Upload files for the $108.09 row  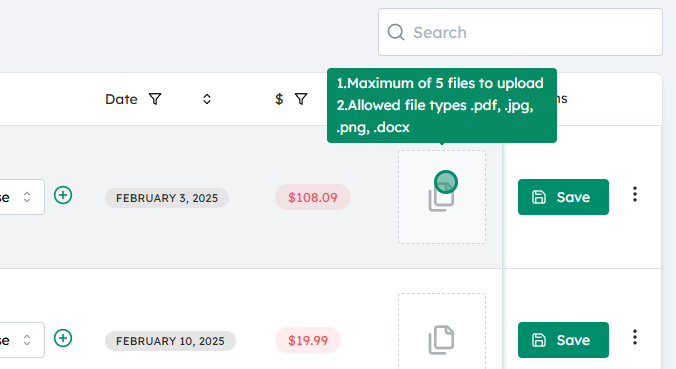pyautogui.click(x=442, y=197)
